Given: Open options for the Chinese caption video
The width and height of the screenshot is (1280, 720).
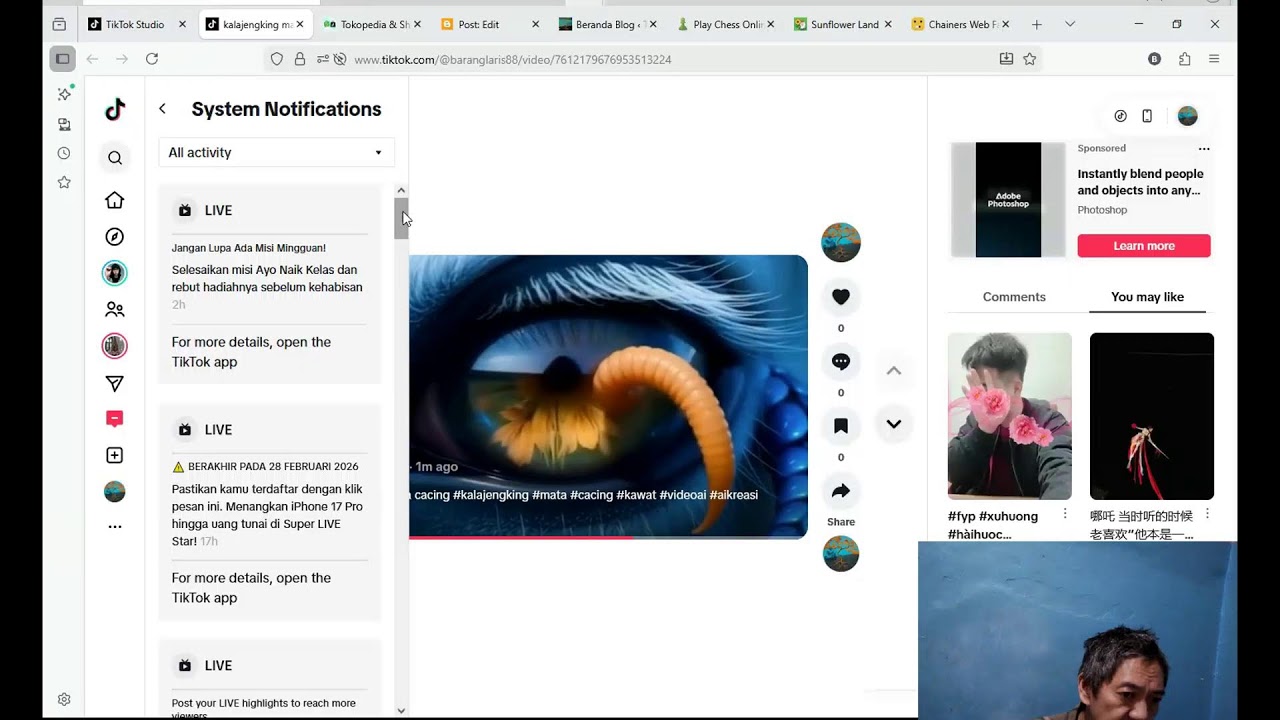Looking at the screenshot, I should [x=1207, y=514].
